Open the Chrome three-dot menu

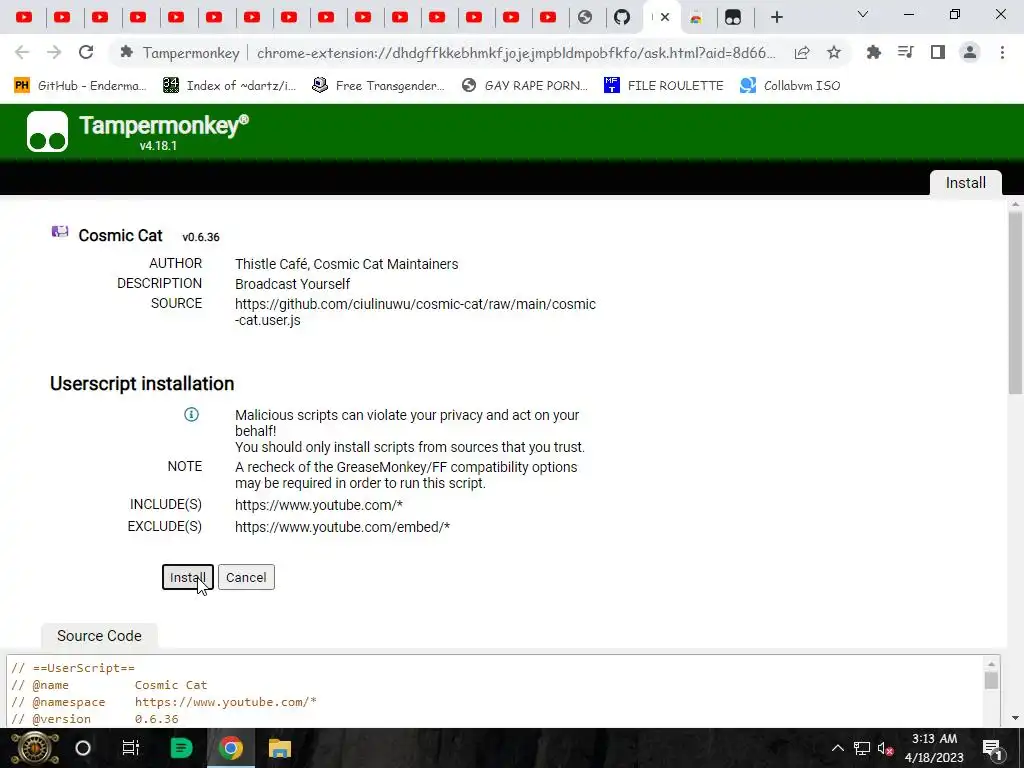(x=1002, y=52)
